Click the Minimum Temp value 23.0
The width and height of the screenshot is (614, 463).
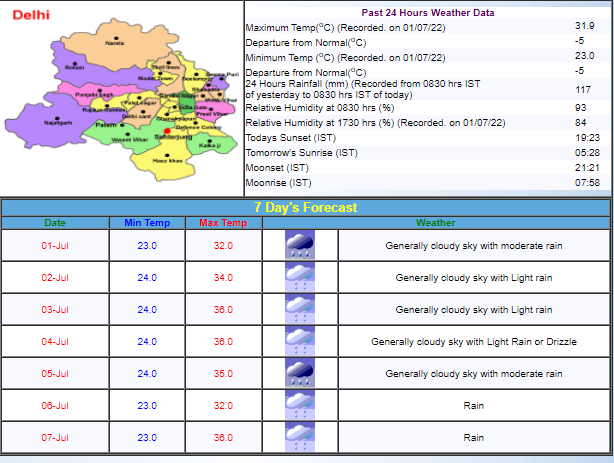coord(585,56)
